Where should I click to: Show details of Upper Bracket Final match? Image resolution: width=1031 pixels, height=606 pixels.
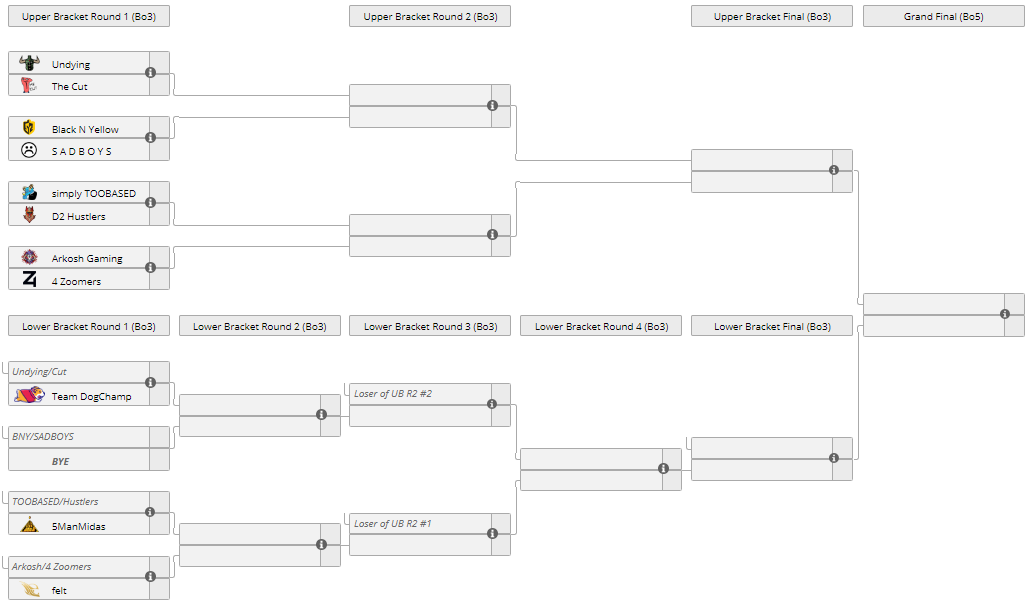click(x=834, y=170)
